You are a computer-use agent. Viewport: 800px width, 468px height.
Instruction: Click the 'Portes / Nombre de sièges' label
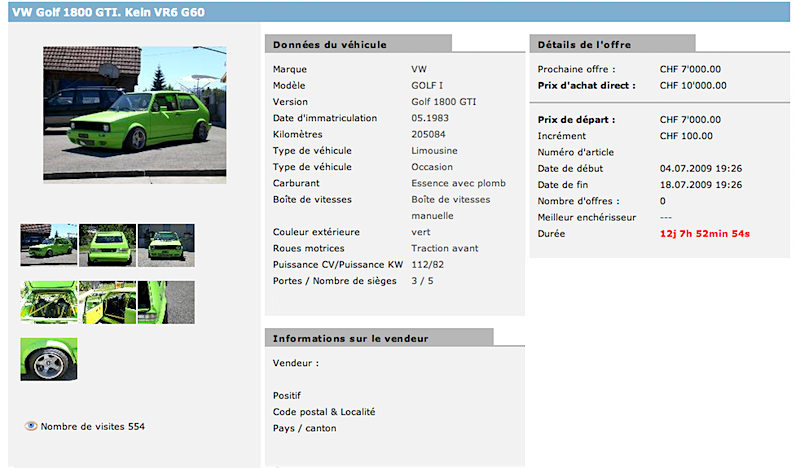[335, 281]
